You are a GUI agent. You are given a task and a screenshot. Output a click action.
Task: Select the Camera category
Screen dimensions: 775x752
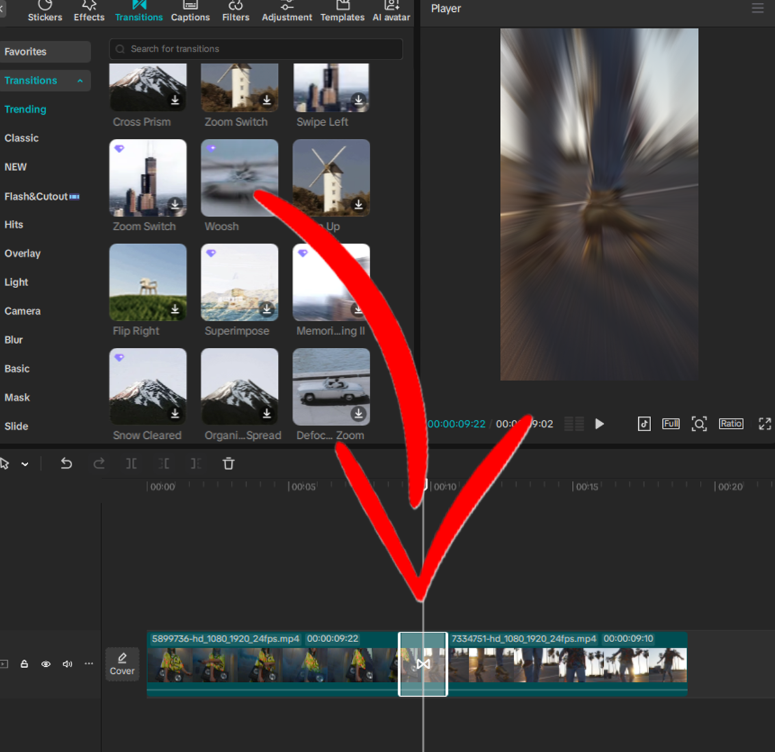tap(22, 311)
